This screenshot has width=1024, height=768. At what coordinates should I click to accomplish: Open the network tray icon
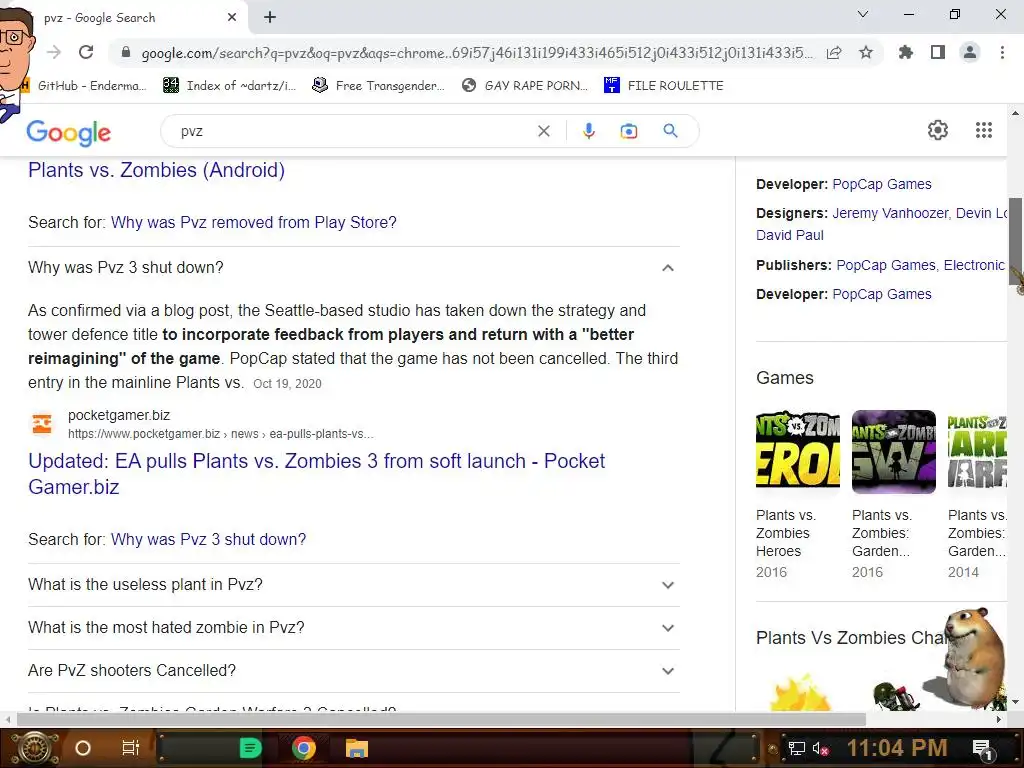coord(796,749)
